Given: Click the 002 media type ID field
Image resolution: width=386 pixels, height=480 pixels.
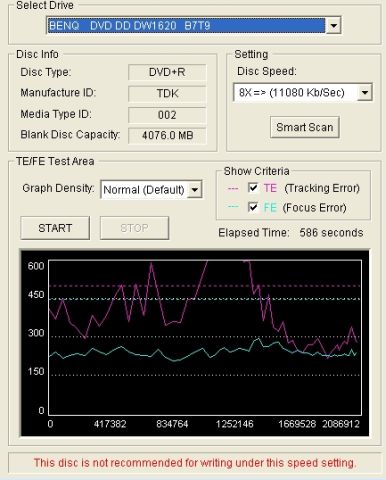Looking at the screenshot, I should pyautogui.click(x=167, y=115).
